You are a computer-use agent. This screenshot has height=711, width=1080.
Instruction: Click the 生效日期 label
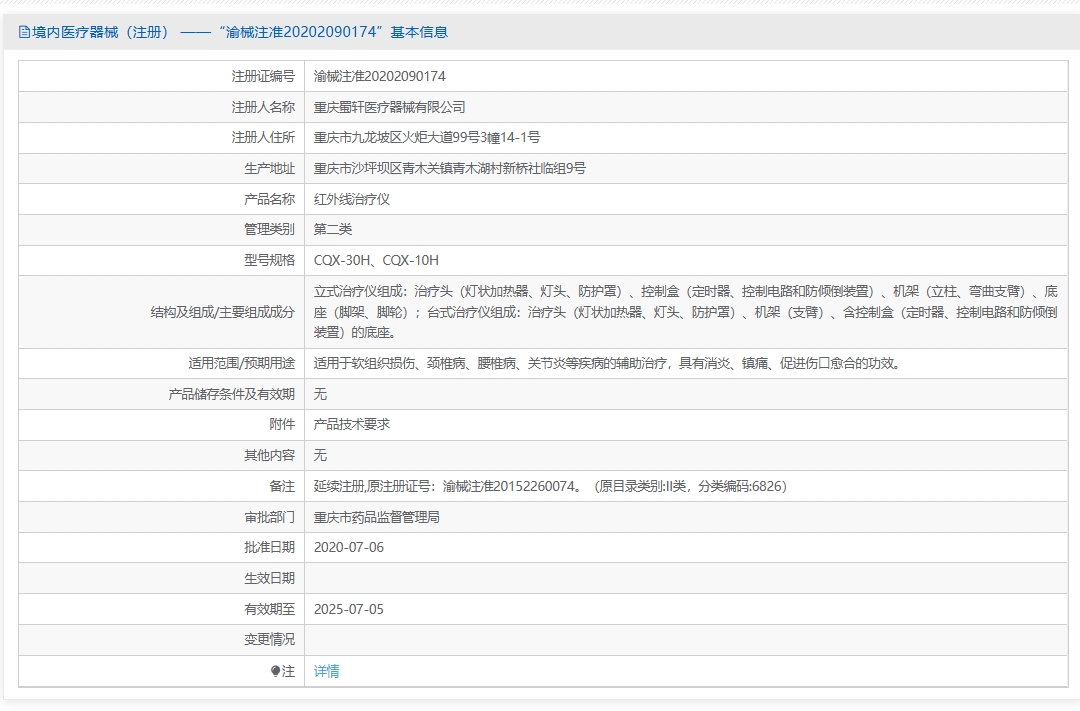coord(269,579)
